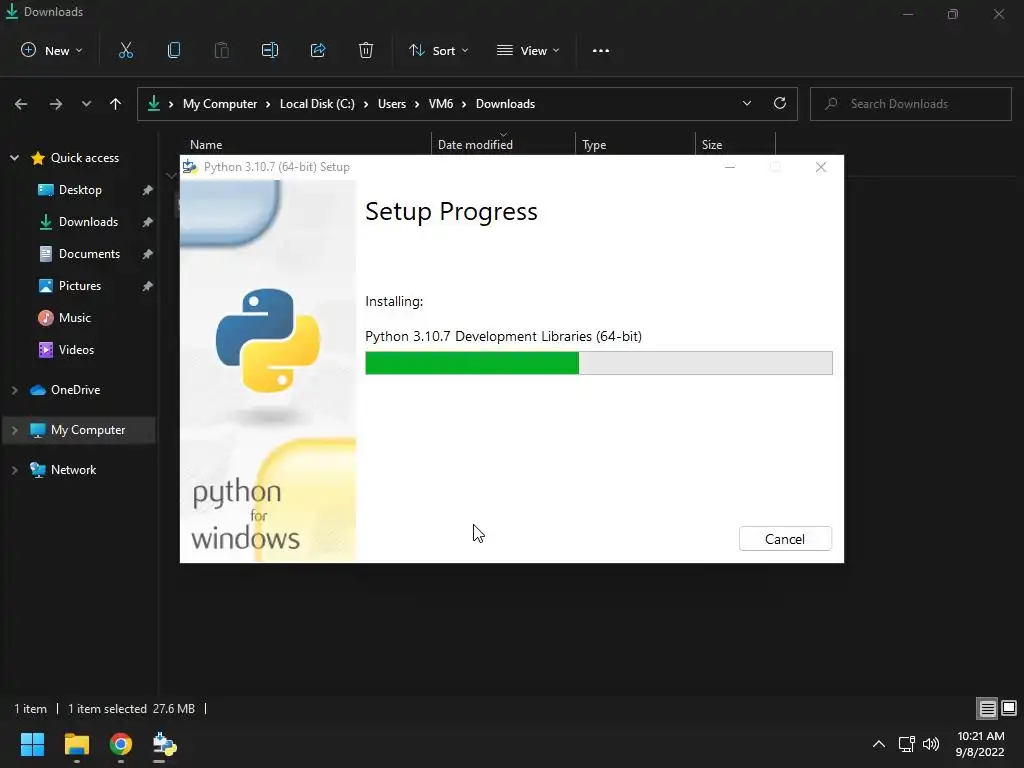Sort by Type column header
Screen dimensions: 1024x768
tap(594, 144)
